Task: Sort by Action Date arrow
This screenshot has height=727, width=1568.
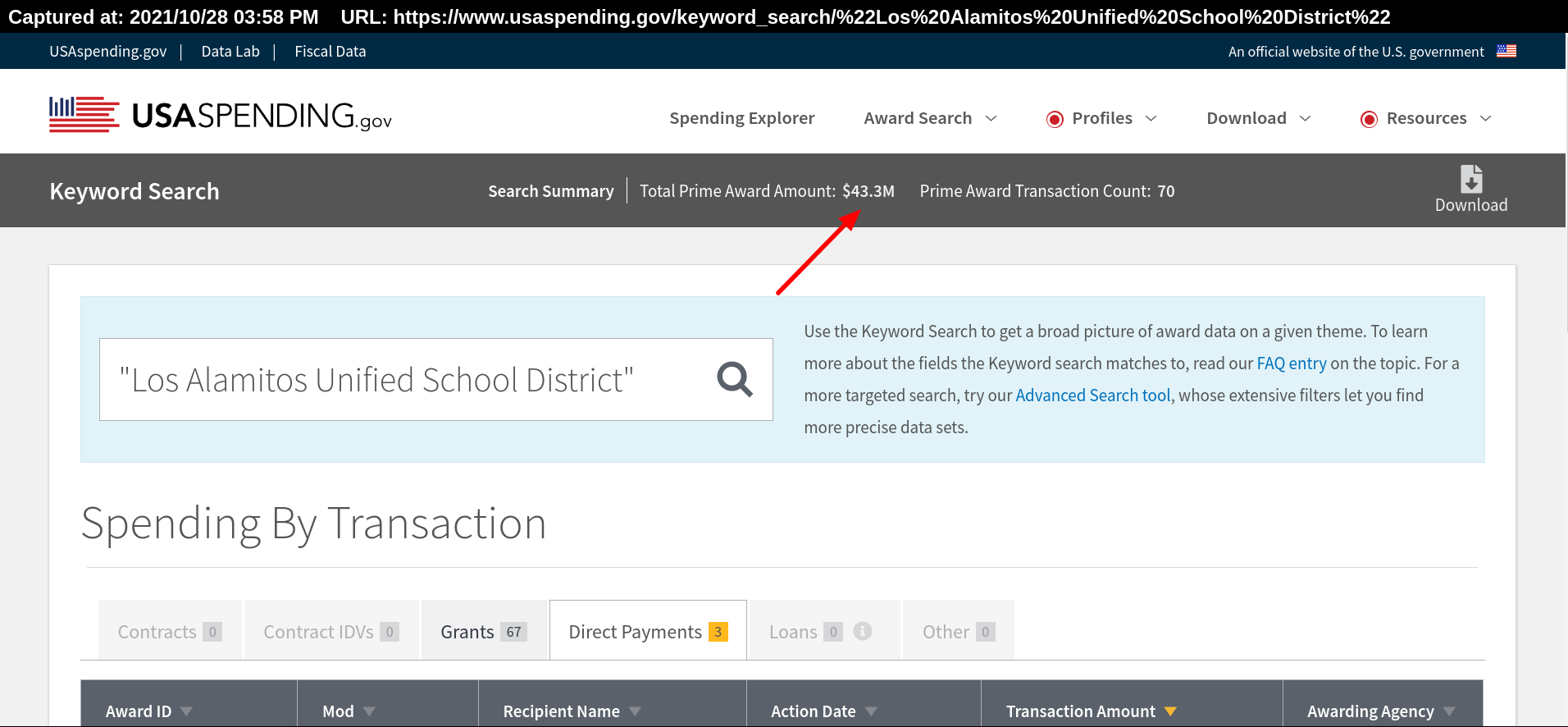Action: click(871, 711)
